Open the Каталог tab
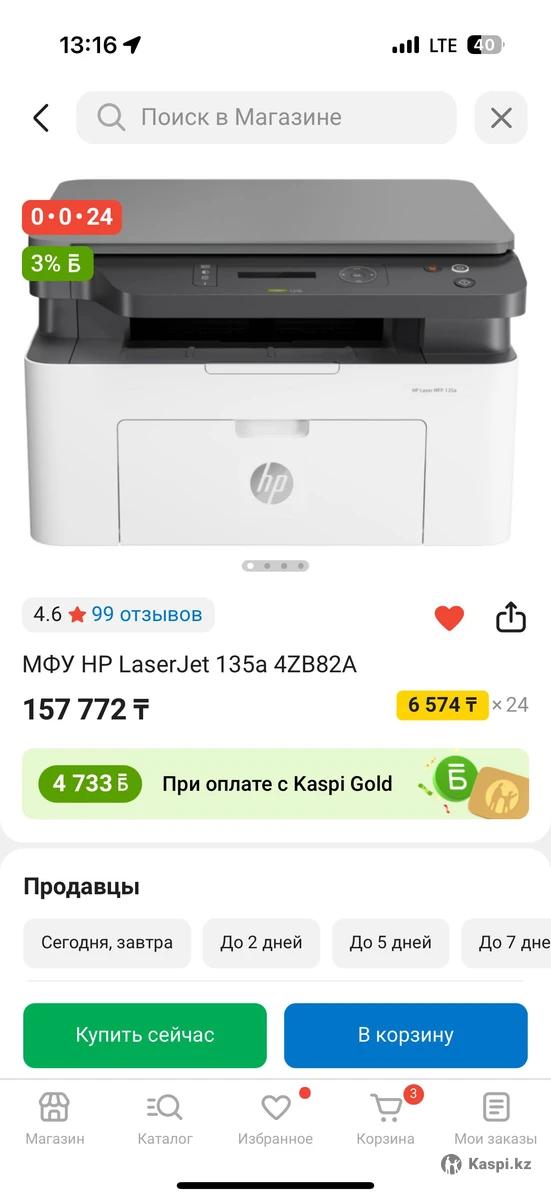The height and width of the screenshot is (1200, 551). [x=165, y=1118]
